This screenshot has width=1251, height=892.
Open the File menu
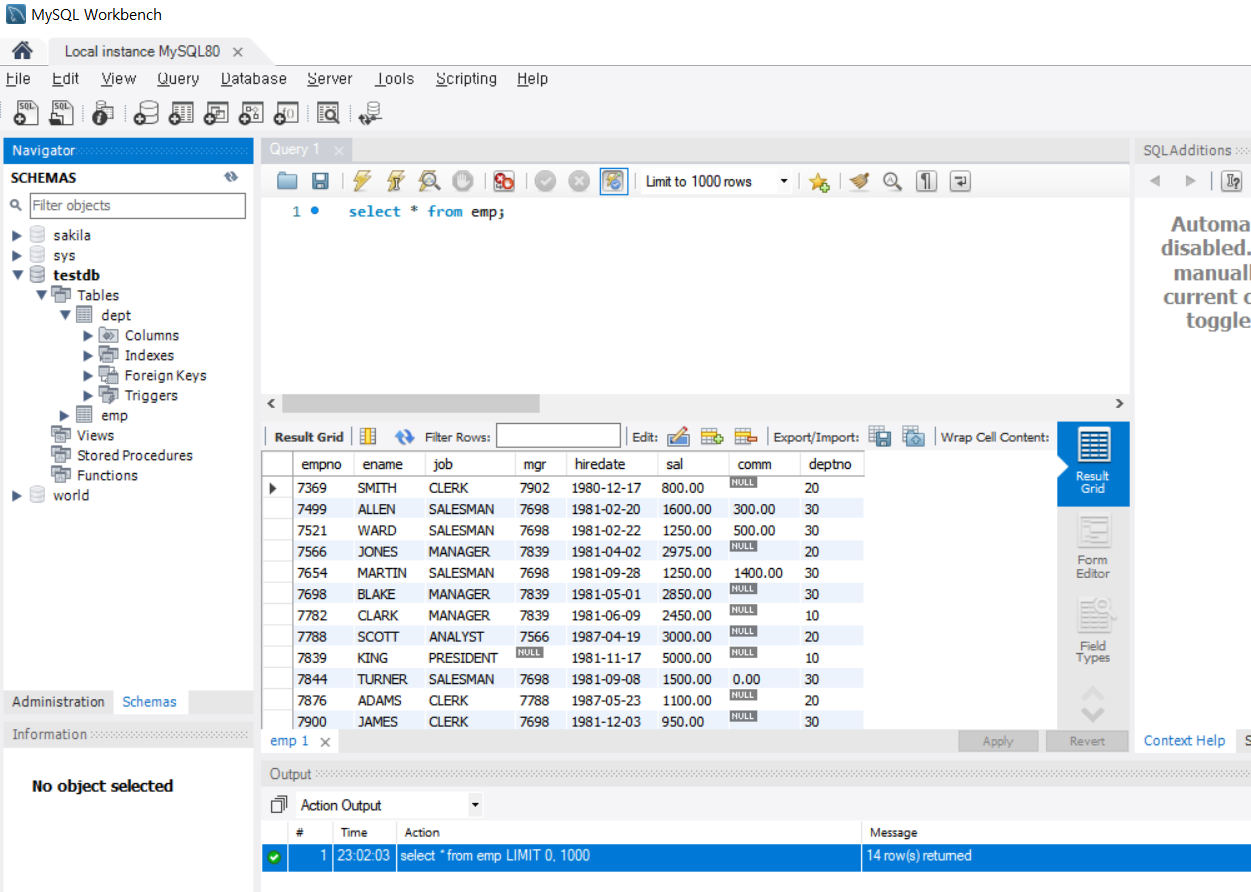[18, 79]
